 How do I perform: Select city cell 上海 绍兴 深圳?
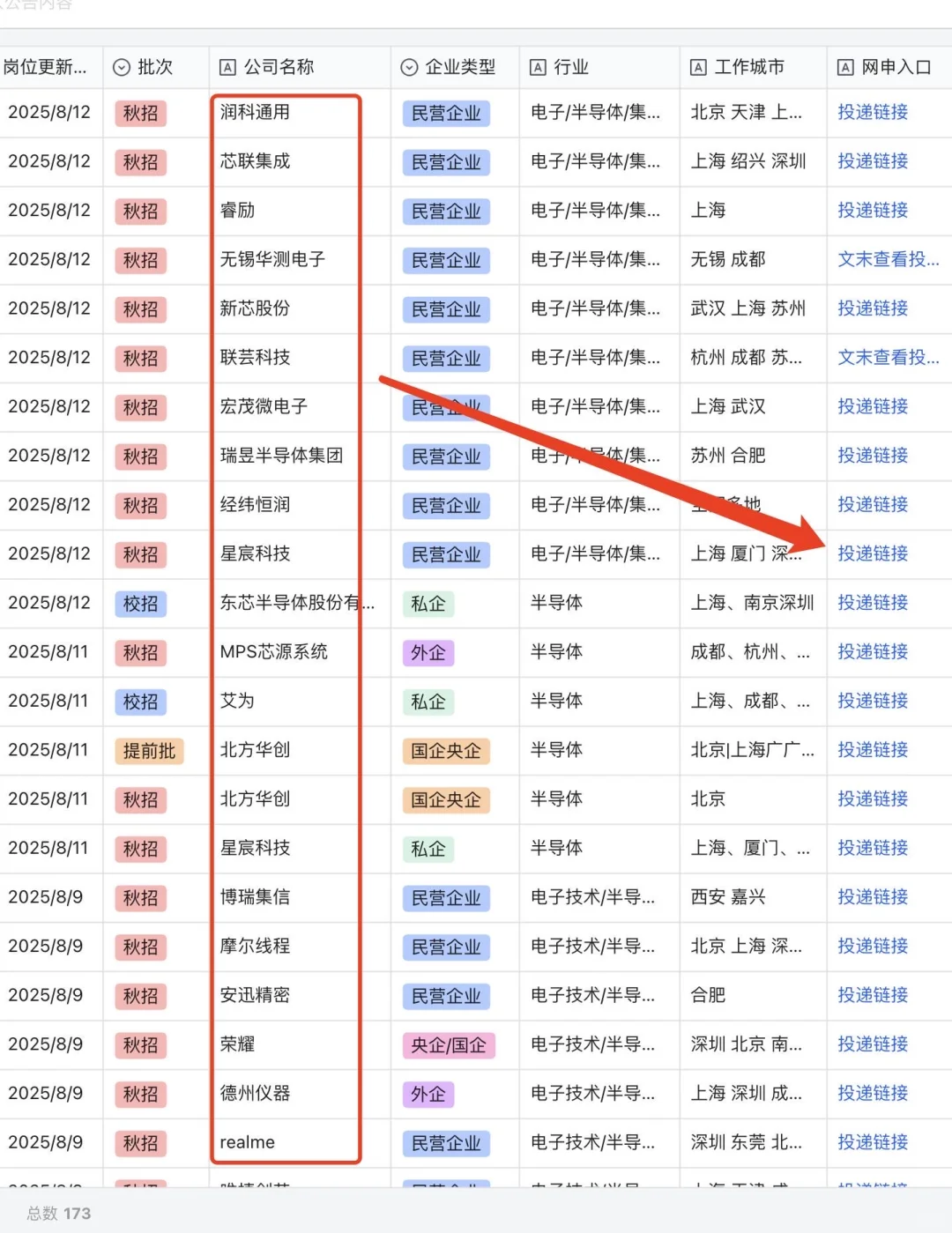[x=753, y=161]
